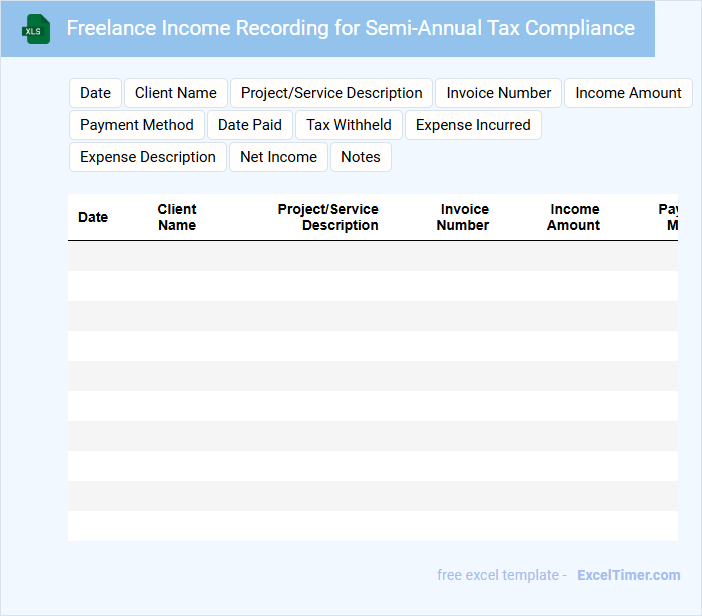The image size is (702, 616).
Task: Select the Net Income tag
Action: click(278, 157)
